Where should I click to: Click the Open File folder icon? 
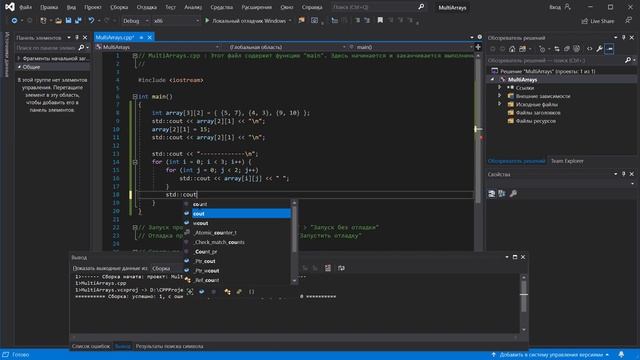59,20
